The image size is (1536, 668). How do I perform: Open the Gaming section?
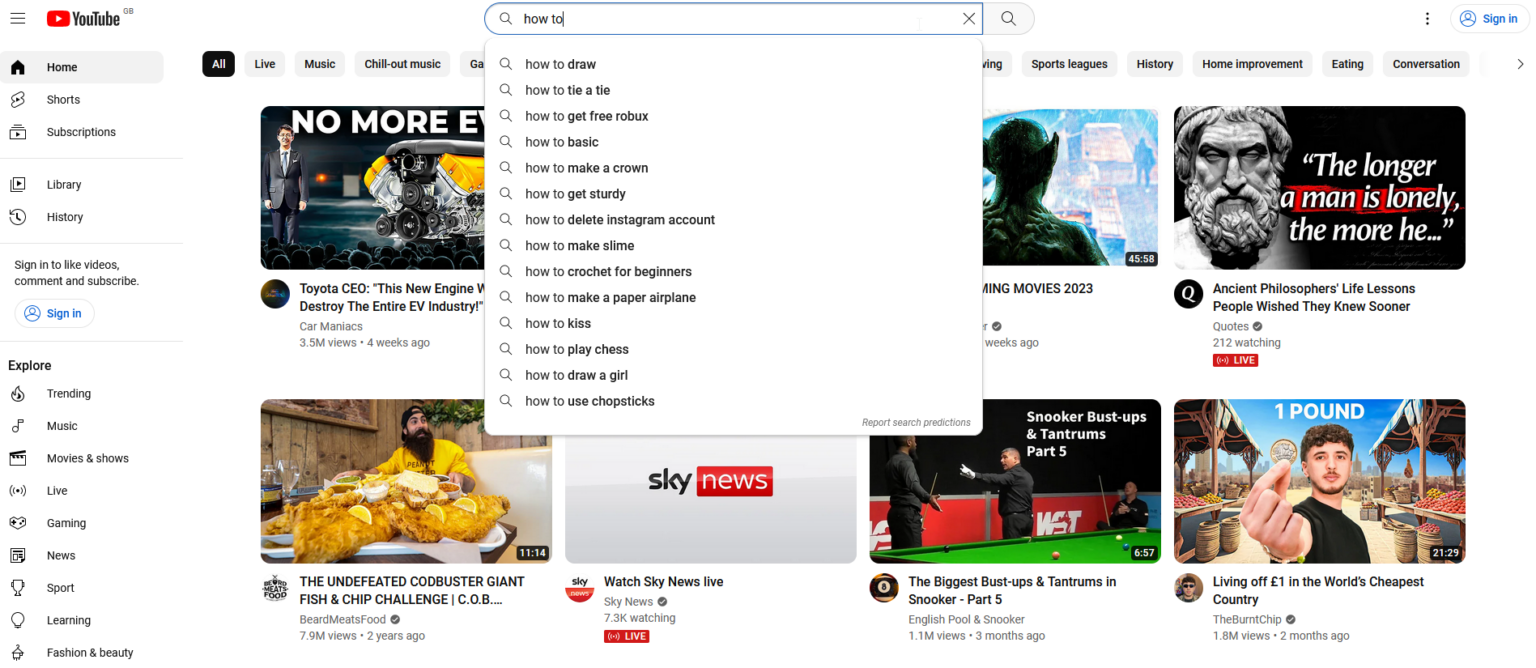click(66, 523)
